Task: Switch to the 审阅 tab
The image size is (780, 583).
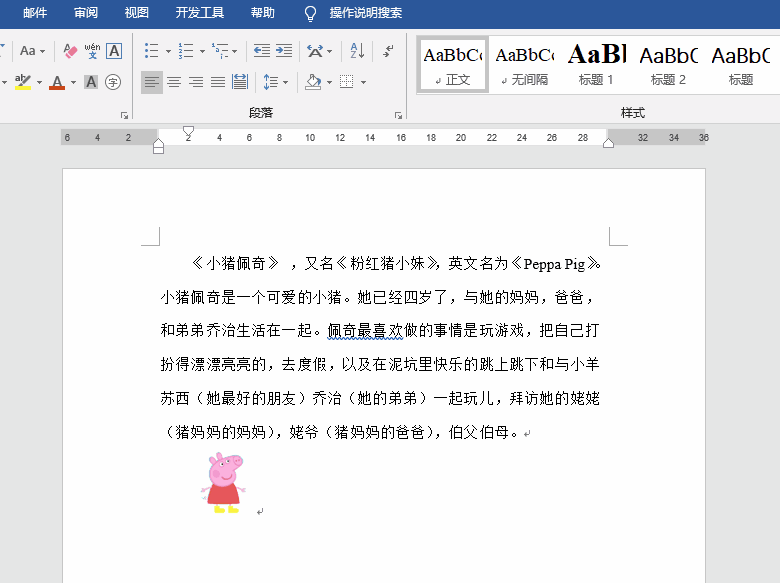Action: [86, 12]
